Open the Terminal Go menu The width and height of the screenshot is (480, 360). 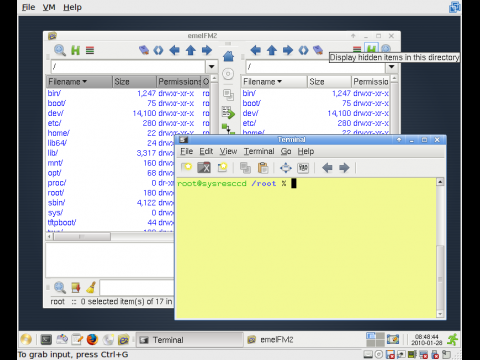286,151
